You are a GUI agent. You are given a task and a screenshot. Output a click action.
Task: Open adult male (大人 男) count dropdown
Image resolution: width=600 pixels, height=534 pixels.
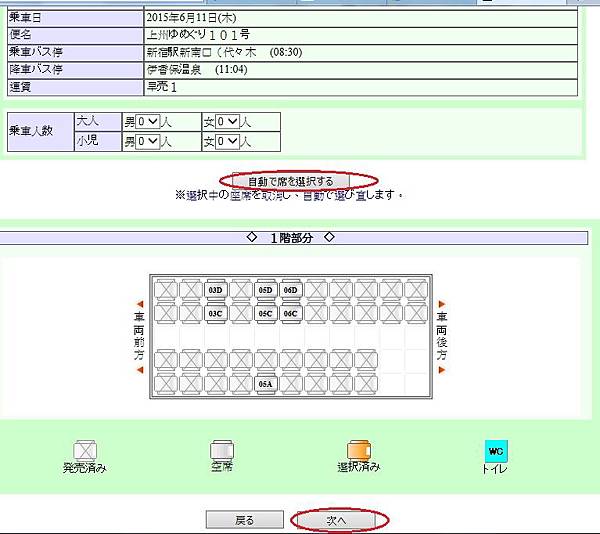147,122
